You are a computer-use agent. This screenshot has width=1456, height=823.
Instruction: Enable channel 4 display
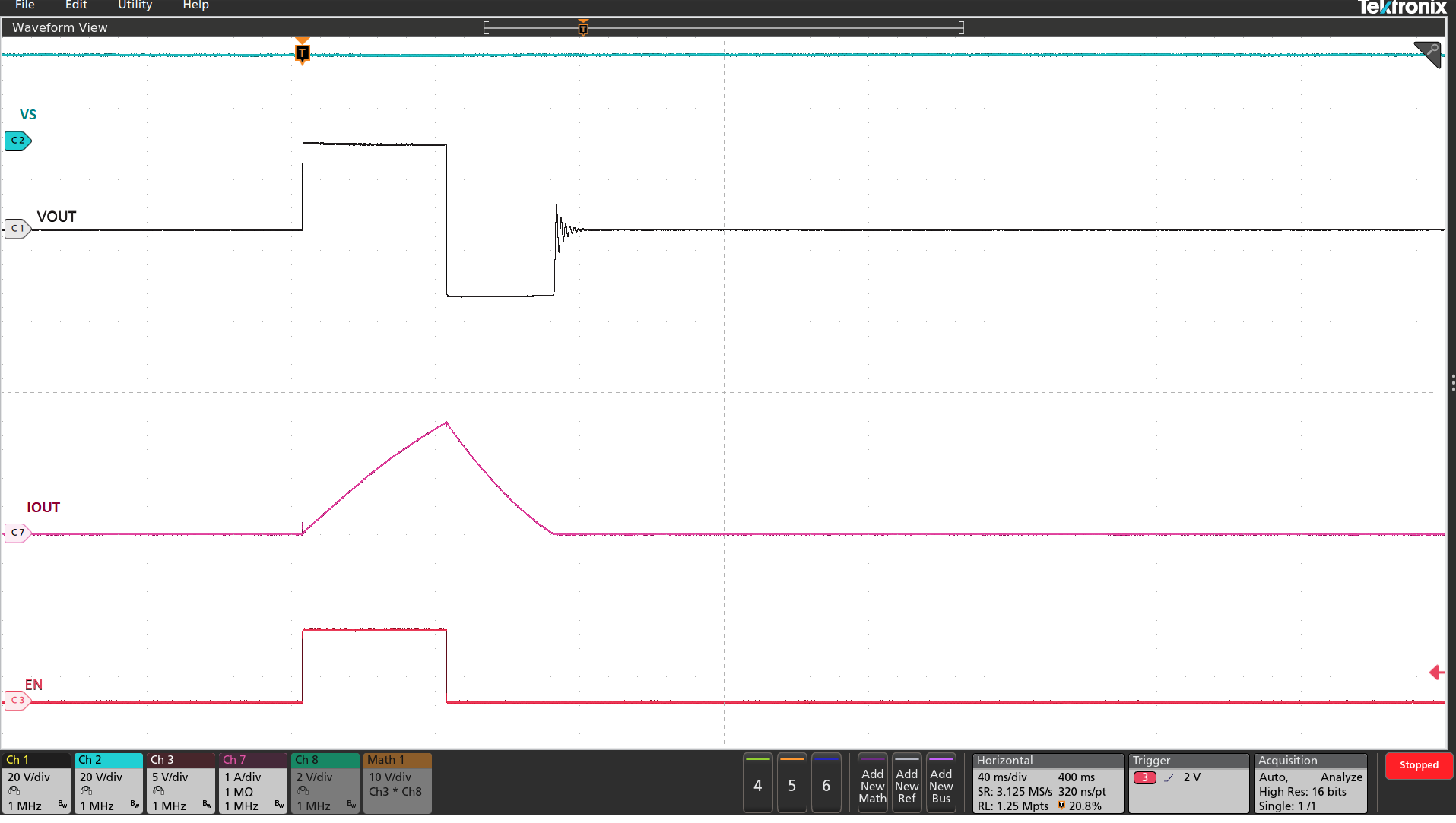click(x=757, y=783)
